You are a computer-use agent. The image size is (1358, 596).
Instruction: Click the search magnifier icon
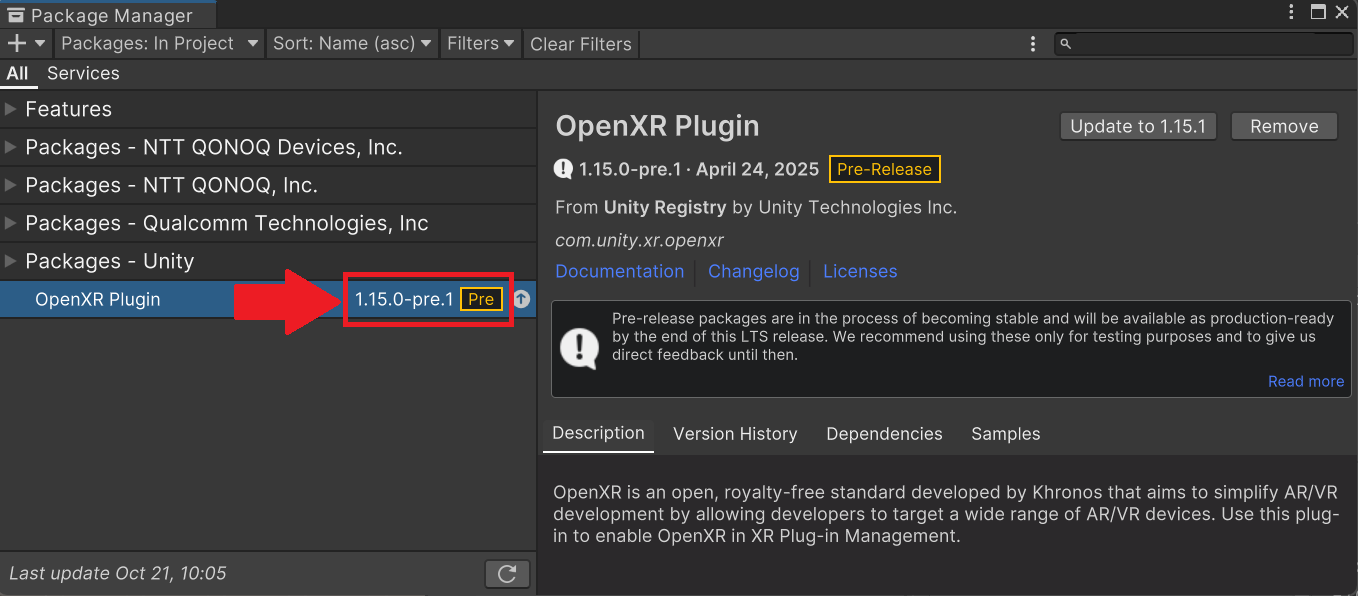(x=1066, y=44)
